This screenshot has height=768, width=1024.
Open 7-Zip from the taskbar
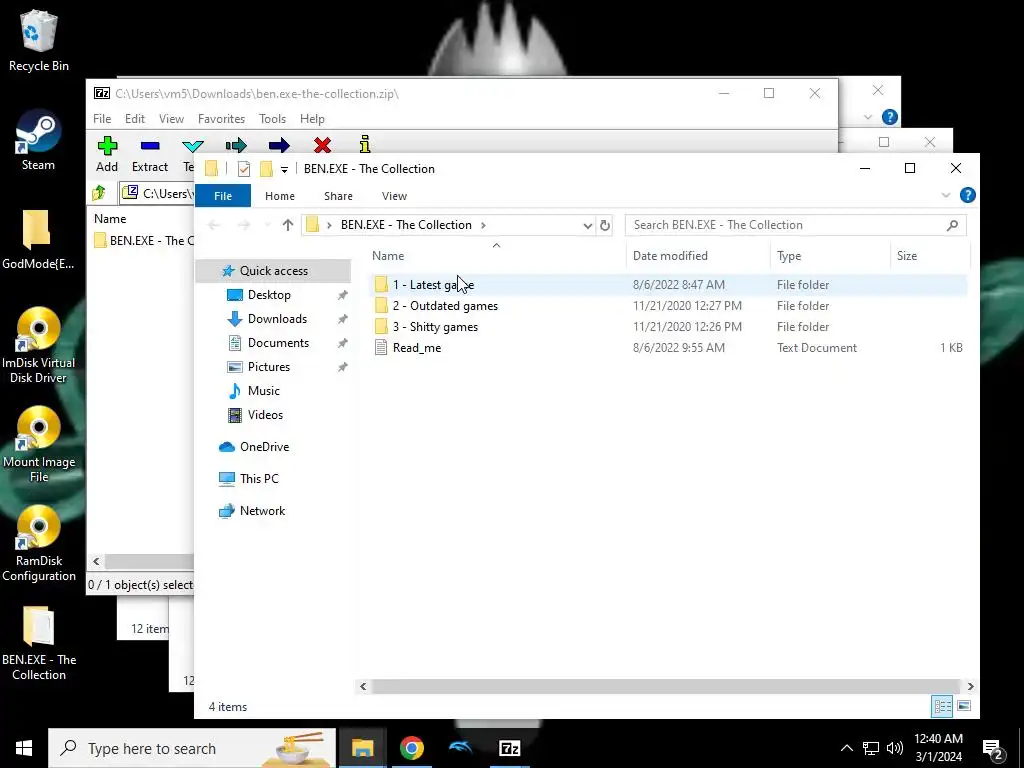[x=509, y=748]
